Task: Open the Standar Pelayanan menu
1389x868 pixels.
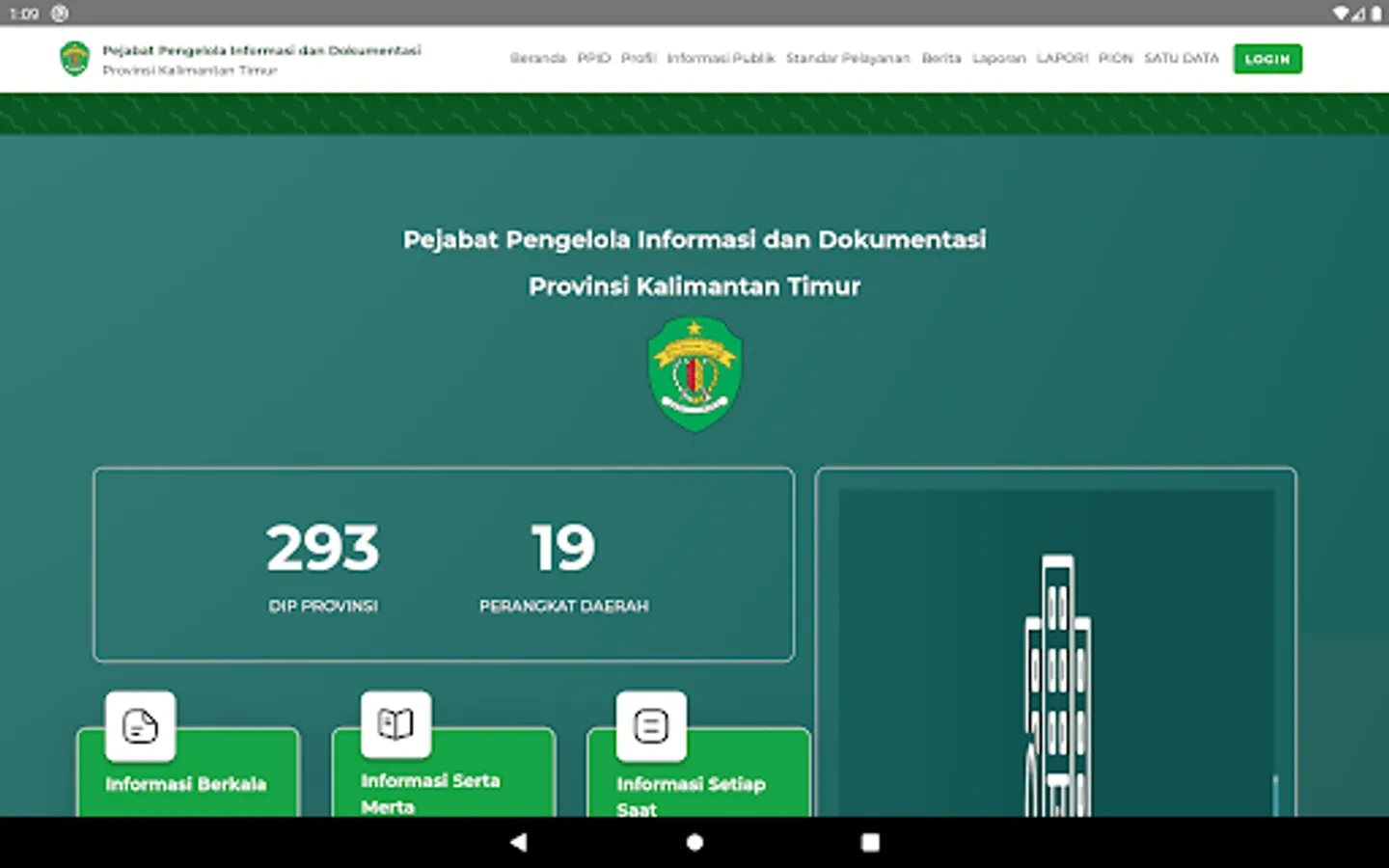Action: coord(848,58)
